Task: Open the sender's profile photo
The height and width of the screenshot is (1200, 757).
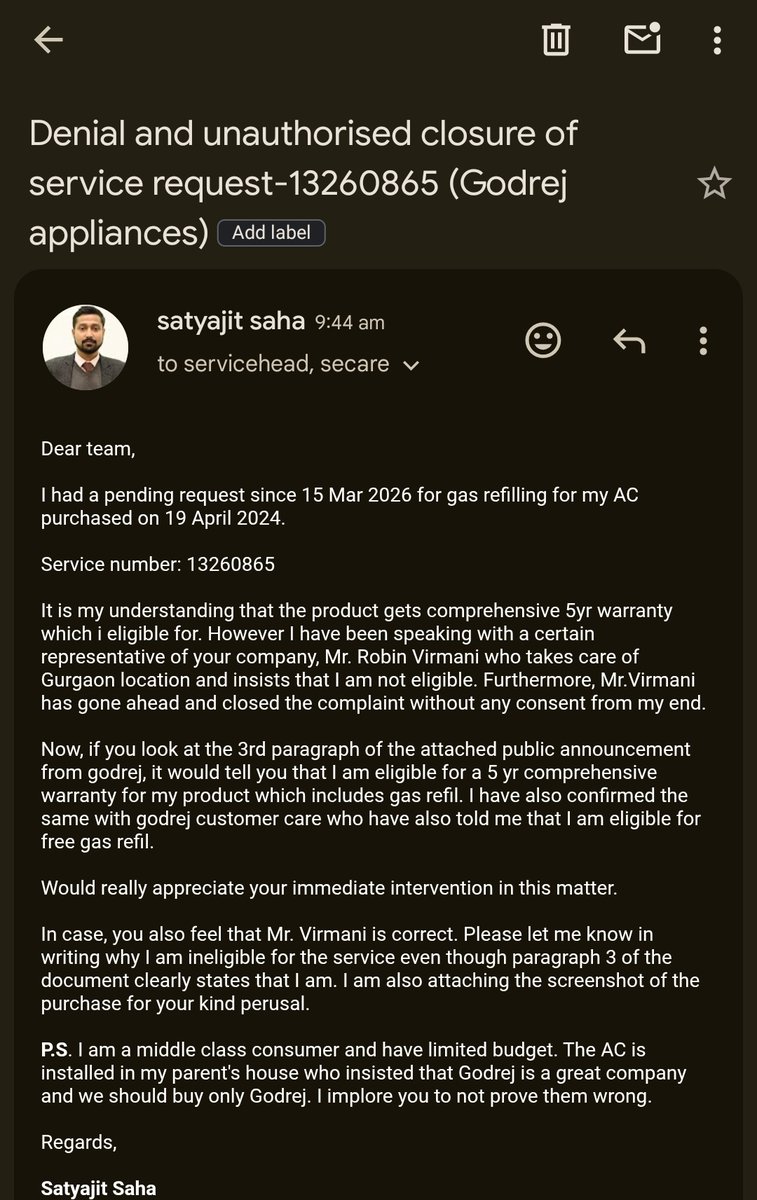Action: click(x=85, y=347)
